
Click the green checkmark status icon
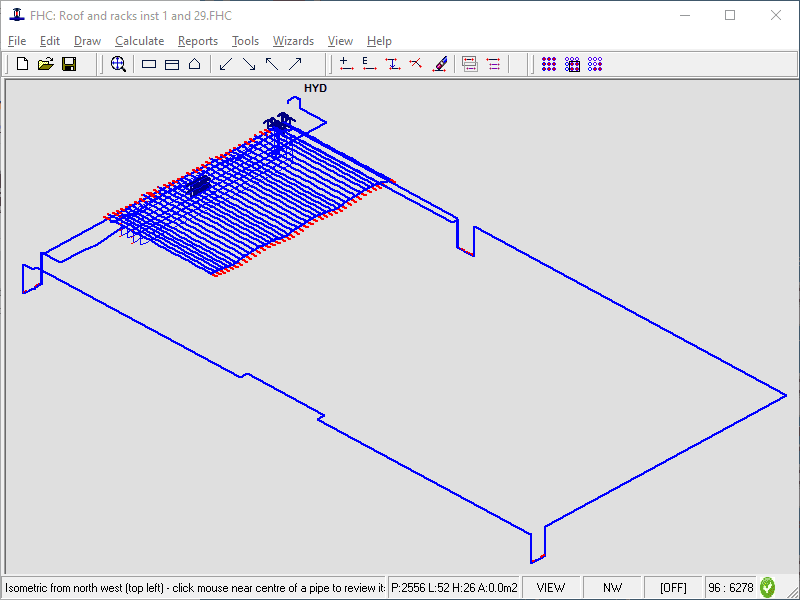click(x=766, y=587)
